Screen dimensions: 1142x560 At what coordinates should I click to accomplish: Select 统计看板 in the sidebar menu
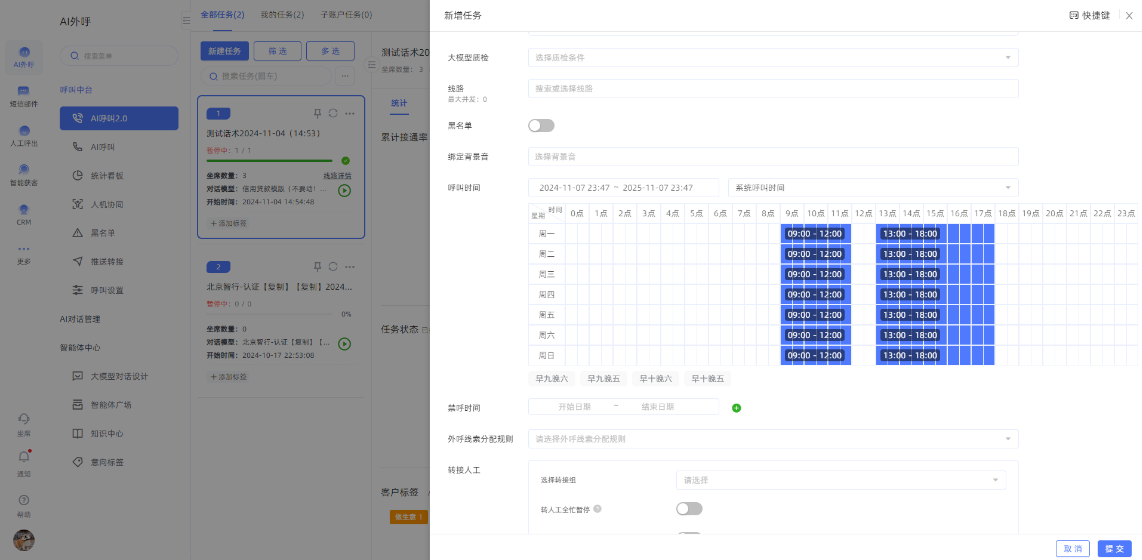(107, 175)
